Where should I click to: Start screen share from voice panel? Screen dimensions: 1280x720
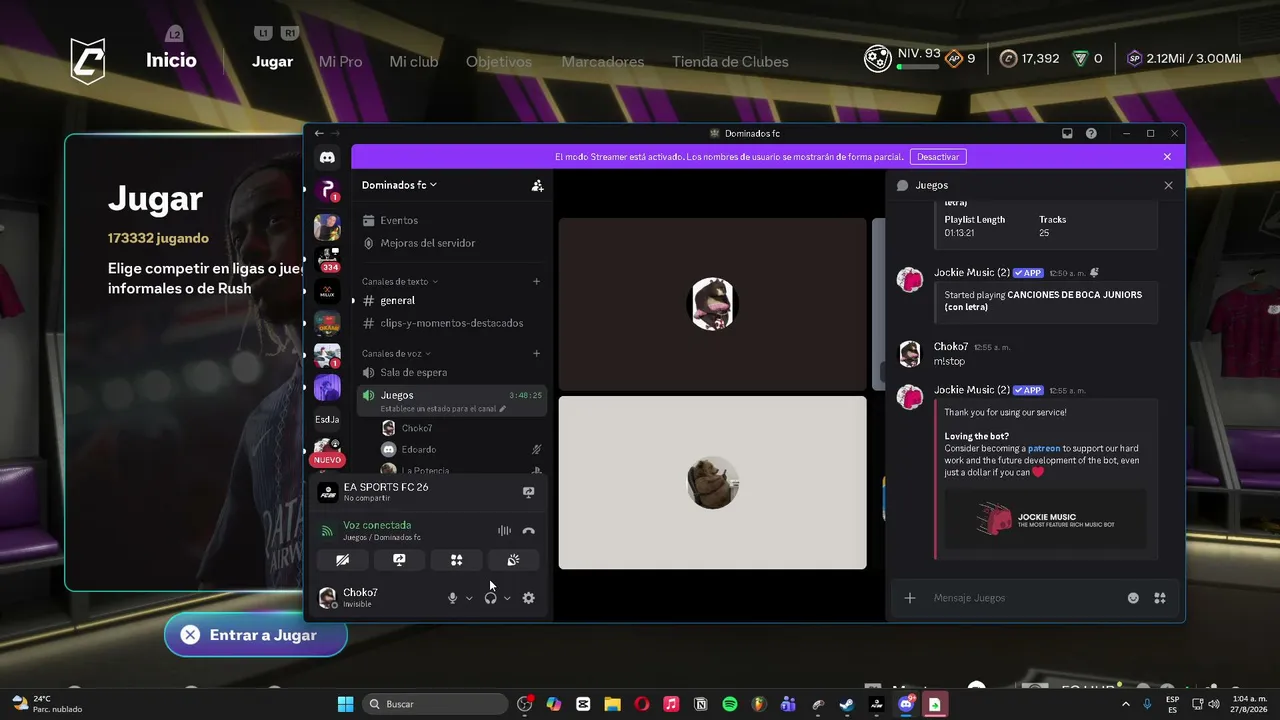(399, 560)
